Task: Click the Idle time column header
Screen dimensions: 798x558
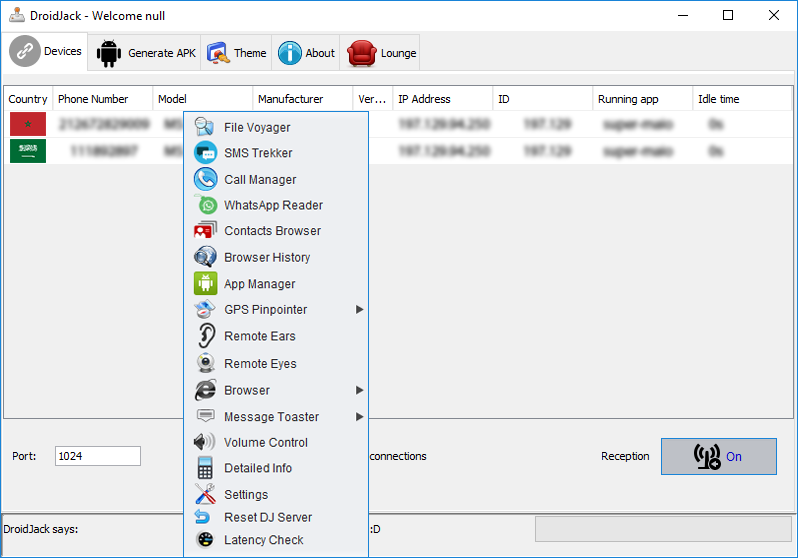Action: (x=742, y=99)
